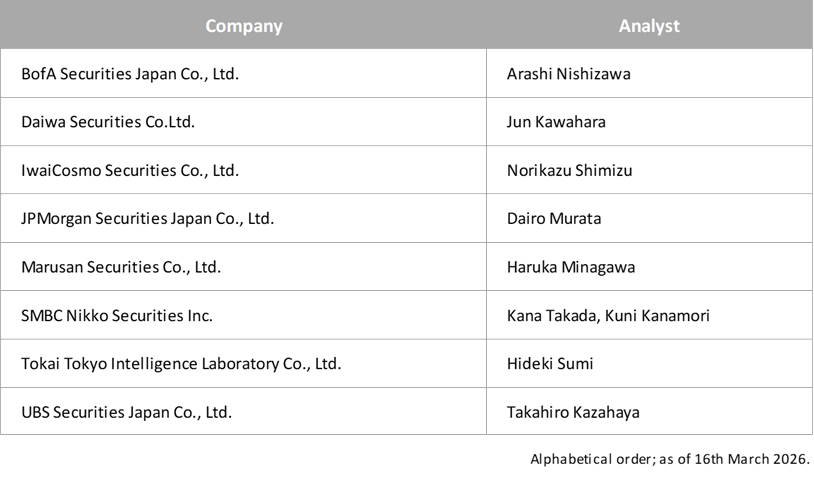The height and width of the screenshot is (483, 814).
Task: Select UBS Securities Japan Co., Ltd. cell
Action: (x=126, y=411)
